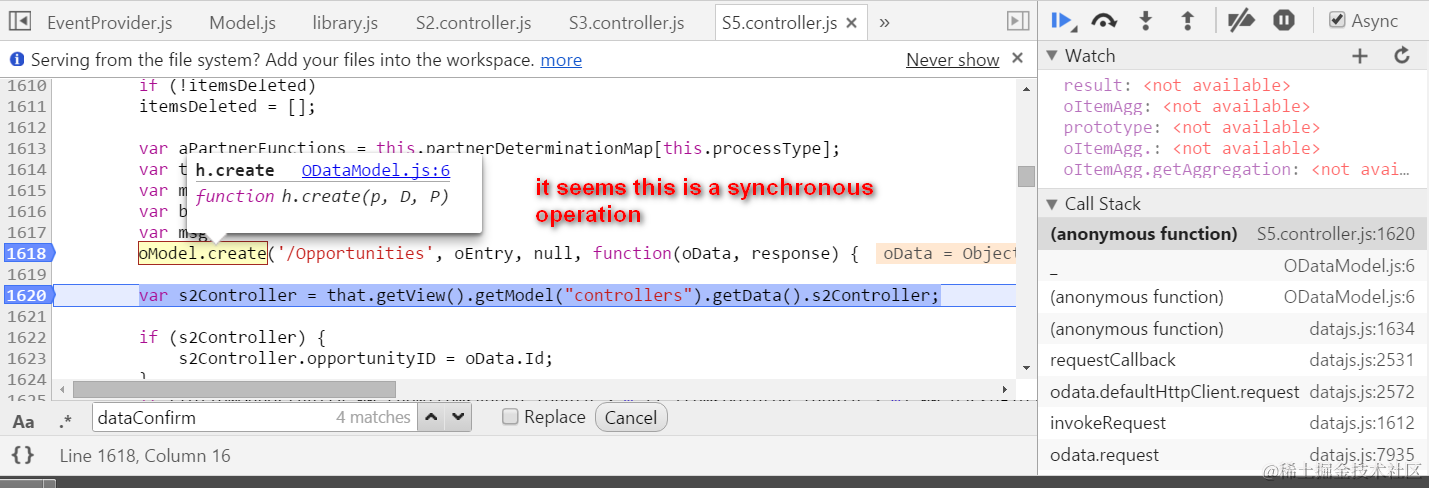
Task: Step out of current function
Action: pos(1188,20)
